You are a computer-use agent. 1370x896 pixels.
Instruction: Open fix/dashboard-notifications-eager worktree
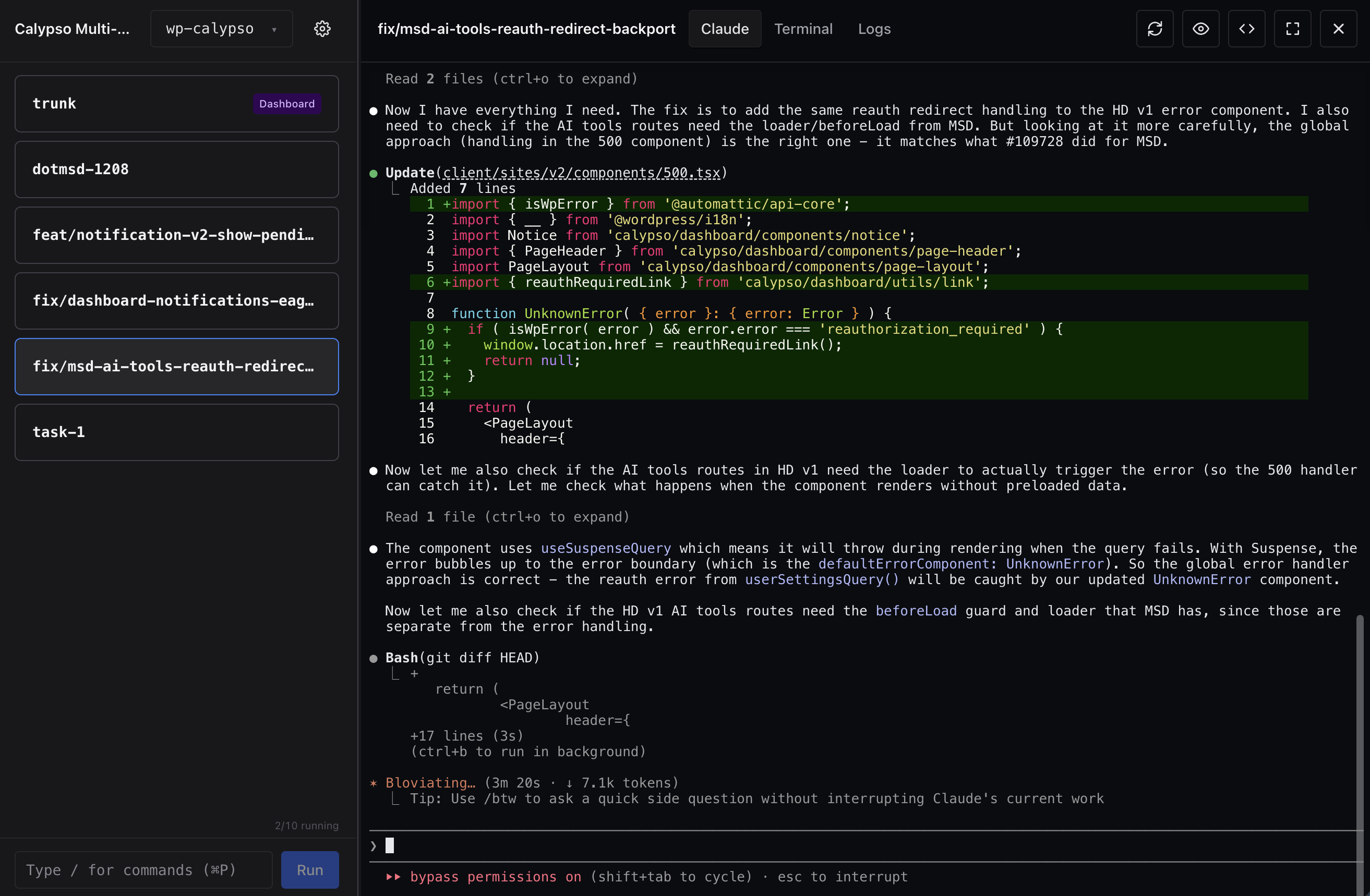pos(176,300)
